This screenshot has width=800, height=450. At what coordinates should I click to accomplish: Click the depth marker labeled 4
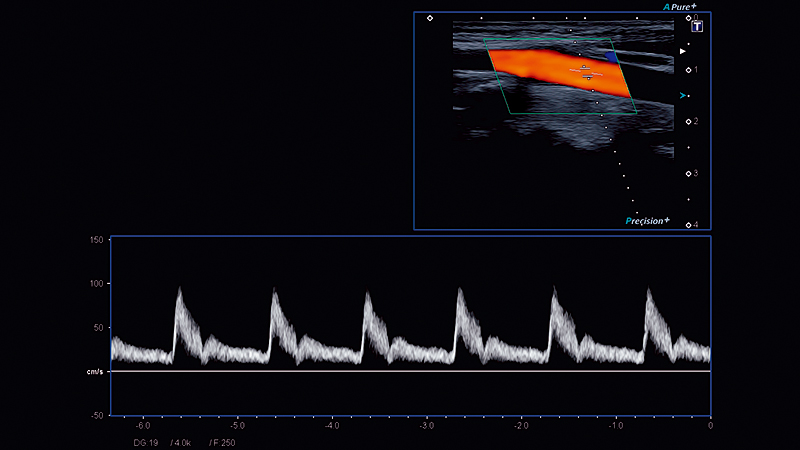point(689,225)
